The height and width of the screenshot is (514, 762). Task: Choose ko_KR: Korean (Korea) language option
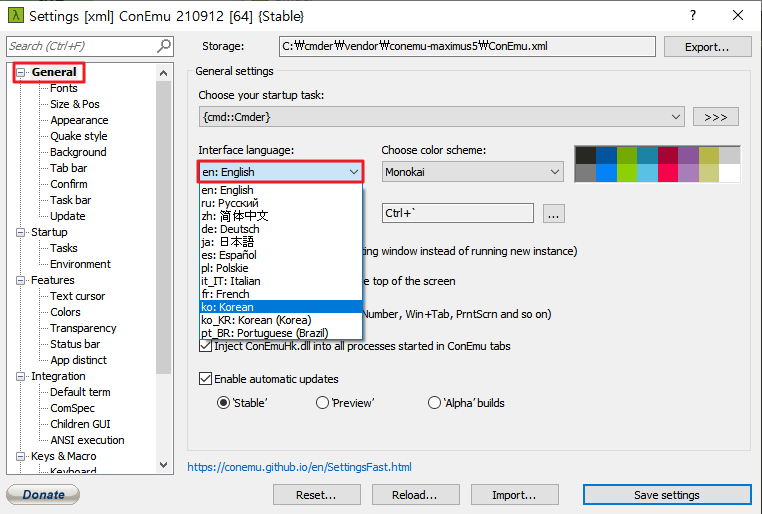(x=281, y=320)
